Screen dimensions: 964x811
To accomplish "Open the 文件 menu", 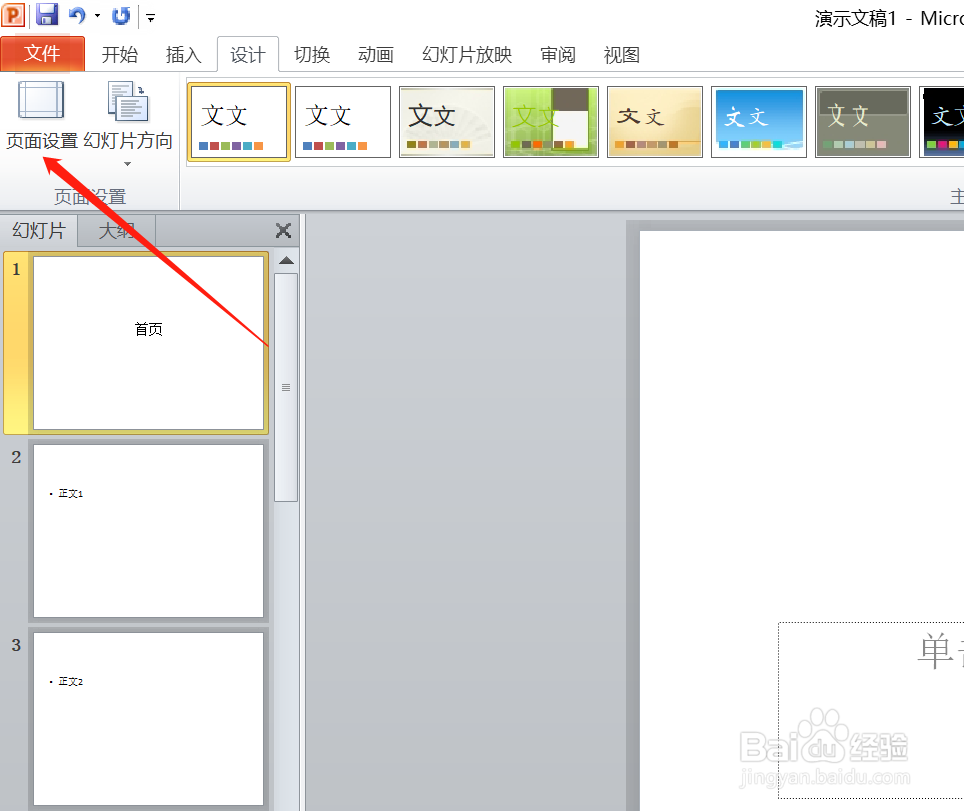I will [x=42, y=54].
